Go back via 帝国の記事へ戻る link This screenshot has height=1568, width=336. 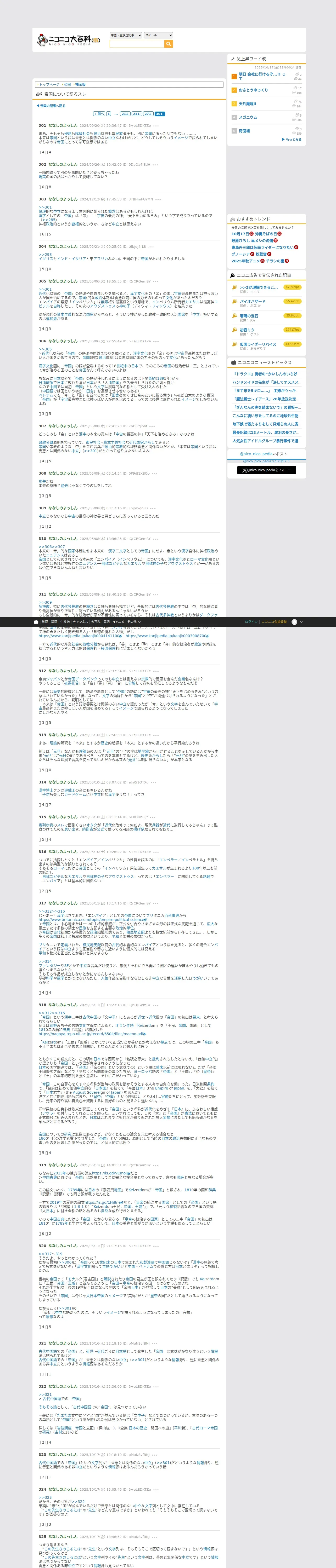(x=51, y=106)
